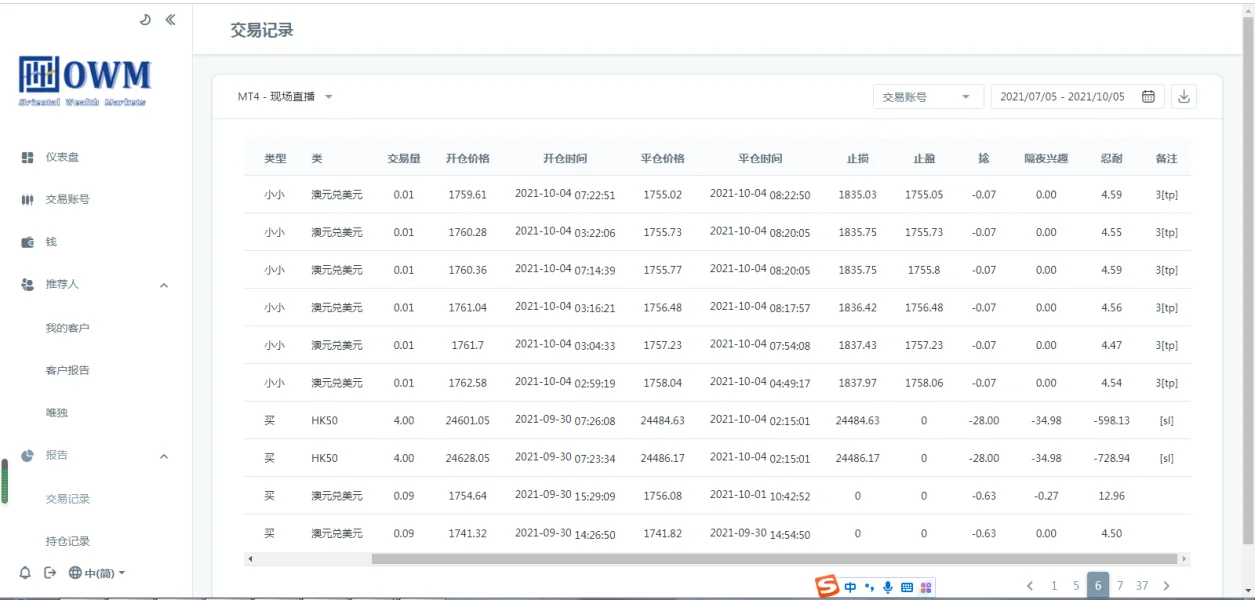Click the download export icon

tap(1184, 96)
